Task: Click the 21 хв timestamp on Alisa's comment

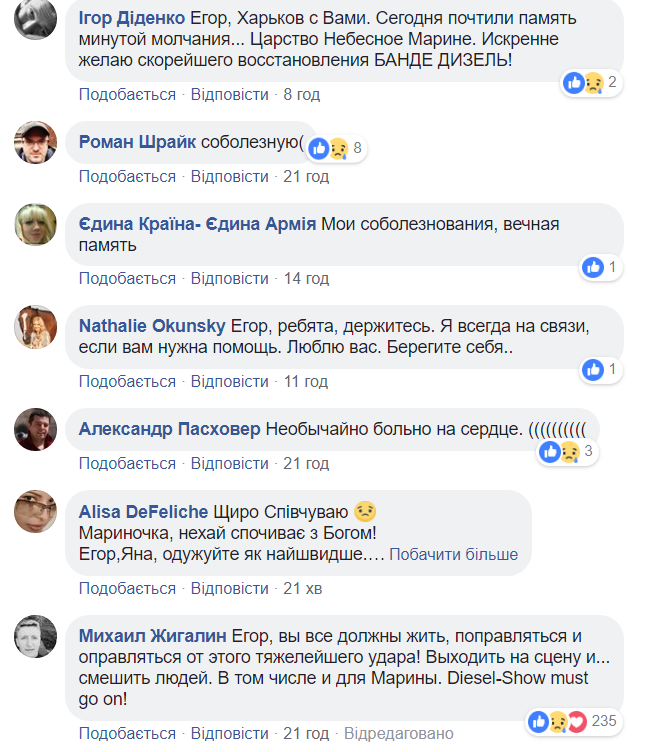Action: coord(303,588)
